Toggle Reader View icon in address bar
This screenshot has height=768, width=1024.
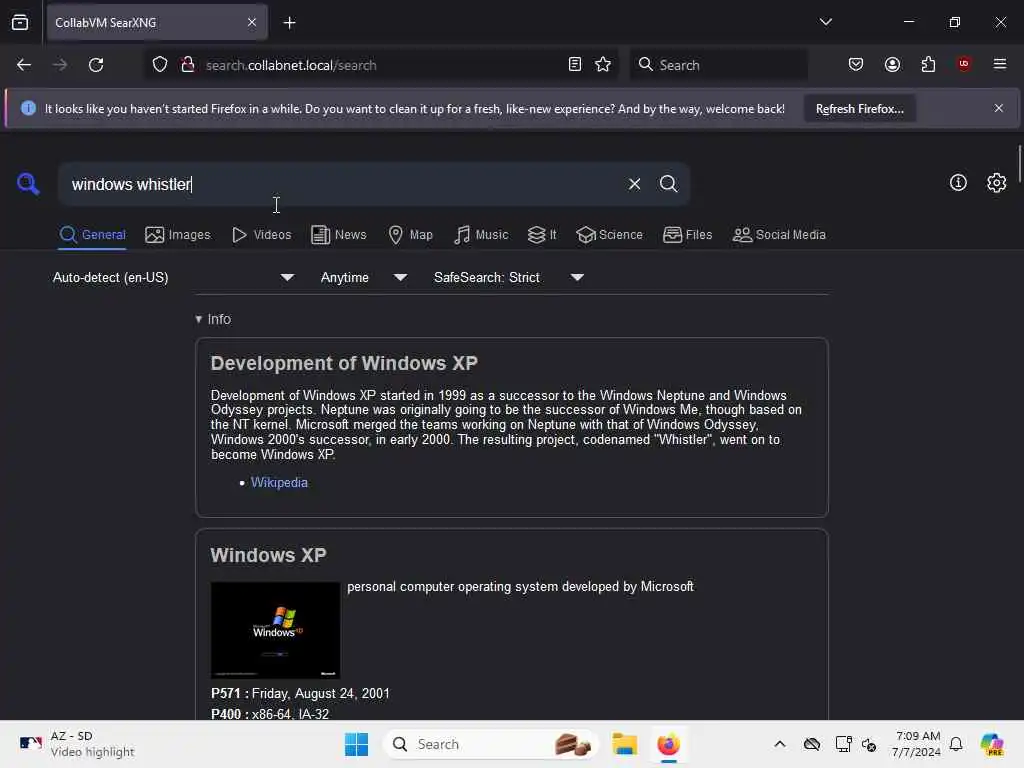(575, 65)
